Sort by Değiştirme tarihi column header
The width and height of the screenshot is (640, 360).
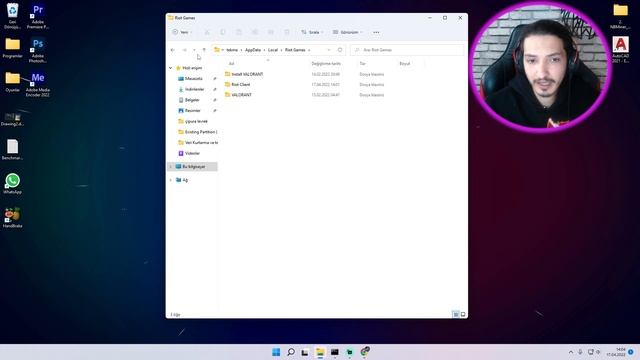[326, 64]
